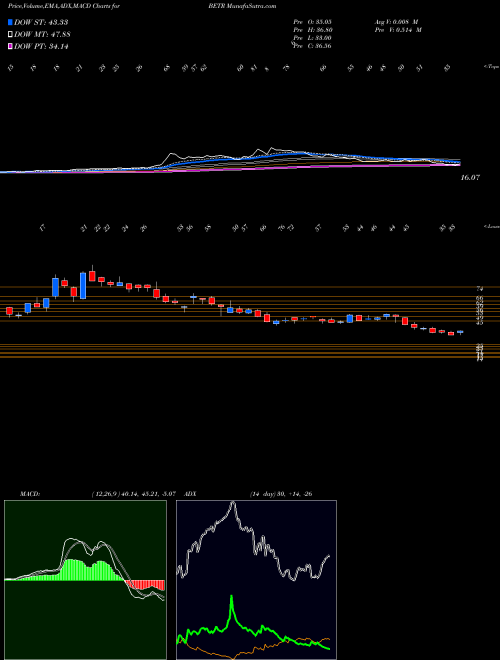500x660 pixels.
Task: Click the 'ADX' panel title
Action: click(191, 493)
